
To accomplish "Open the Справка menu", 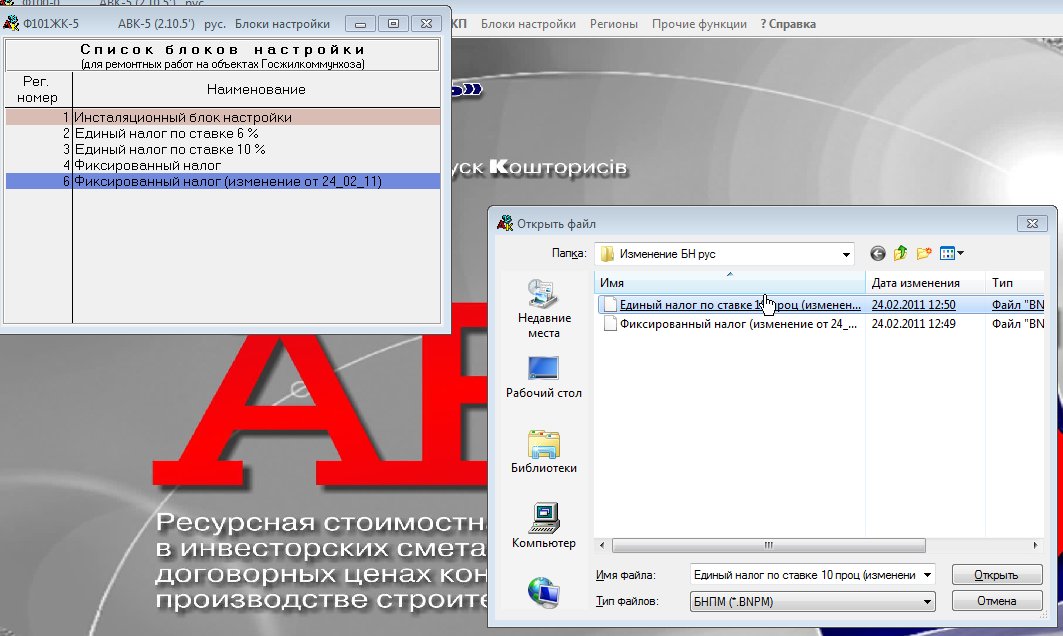I will tap(788, 23).
